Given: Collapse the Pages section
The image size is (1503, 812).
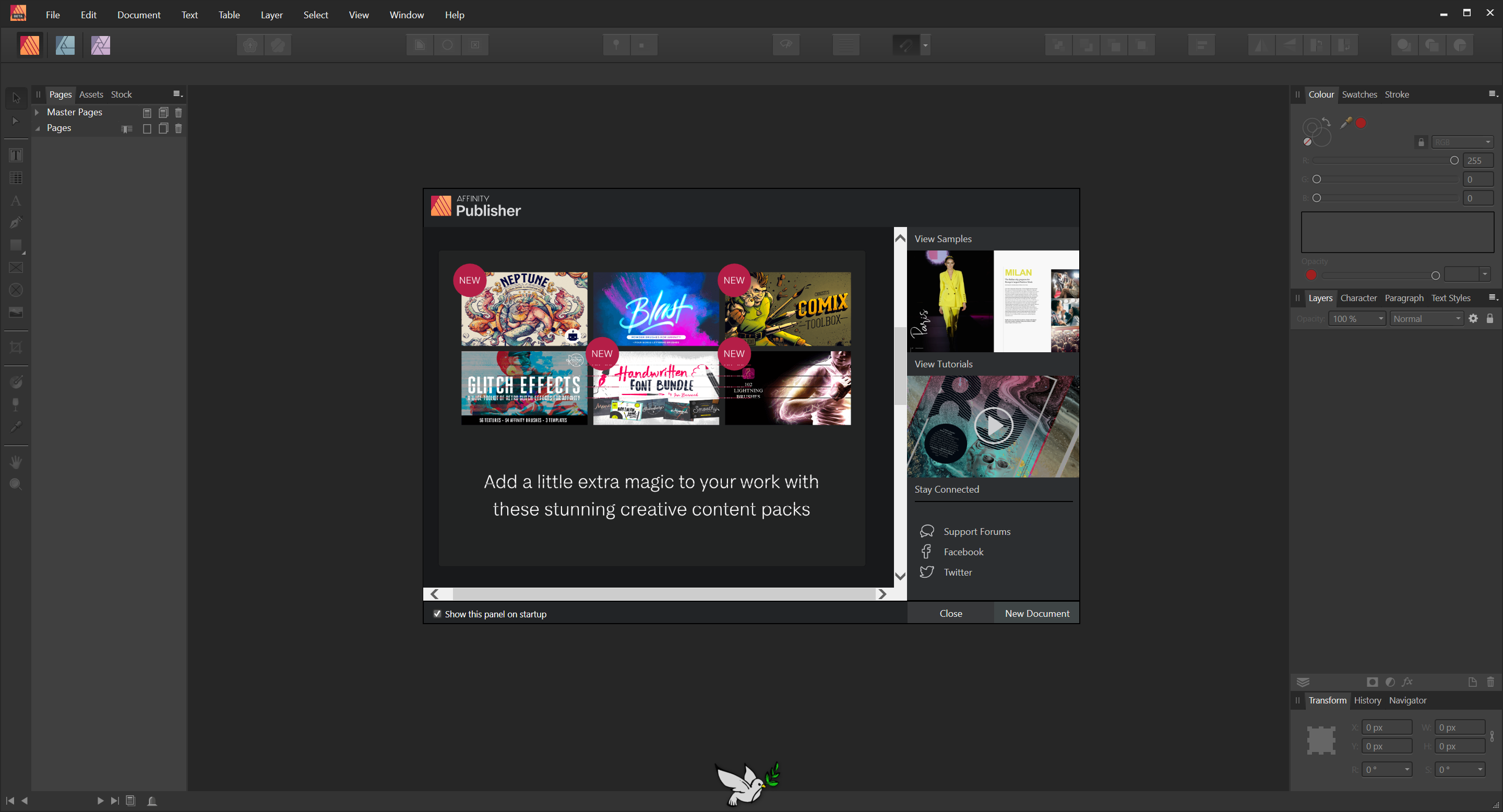Looking at the screenshot, I should click(38, 128).
